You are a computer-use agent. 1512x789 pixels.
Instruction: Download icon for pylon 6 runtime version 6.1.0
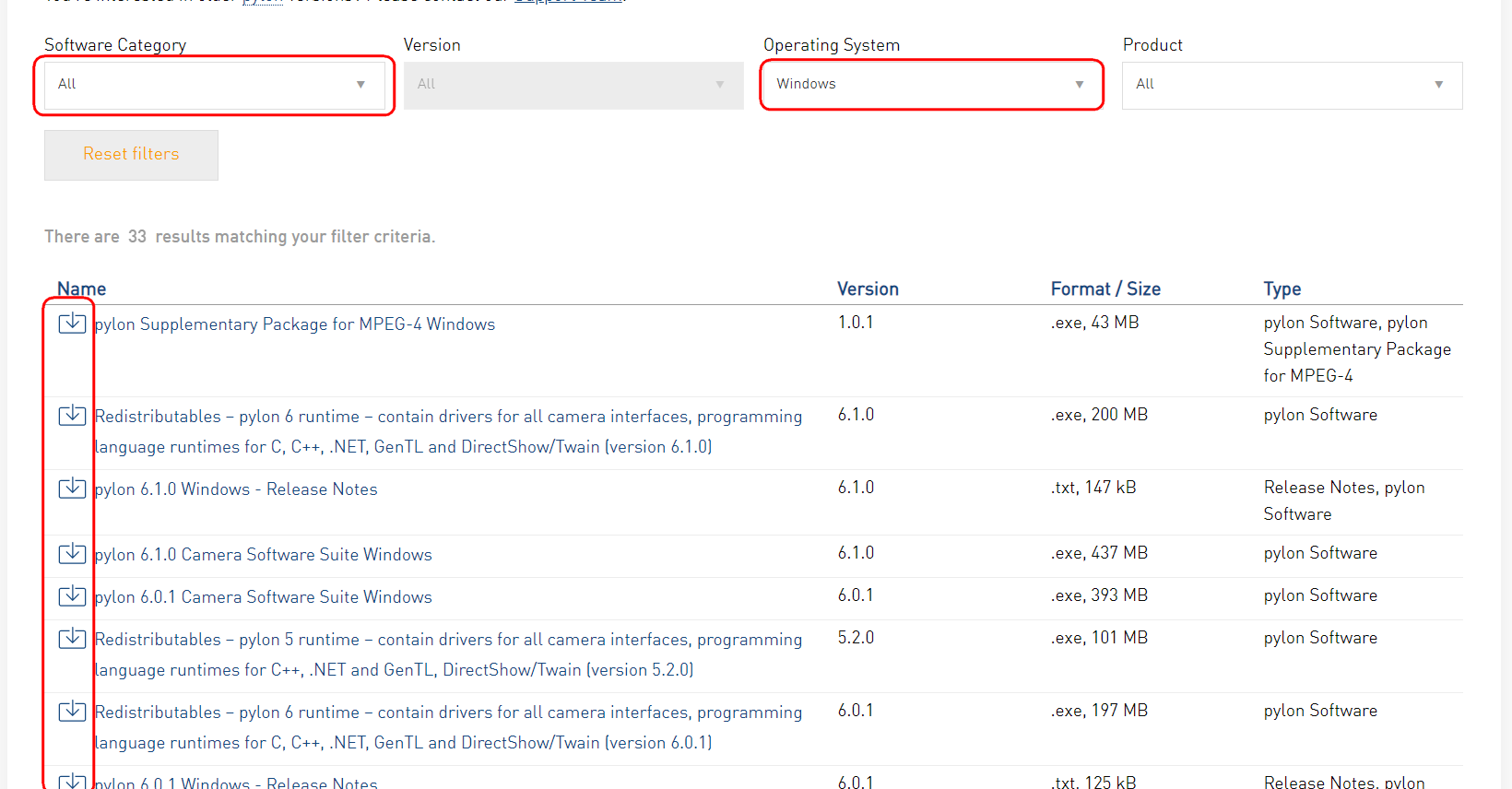[x=72, y=415]
